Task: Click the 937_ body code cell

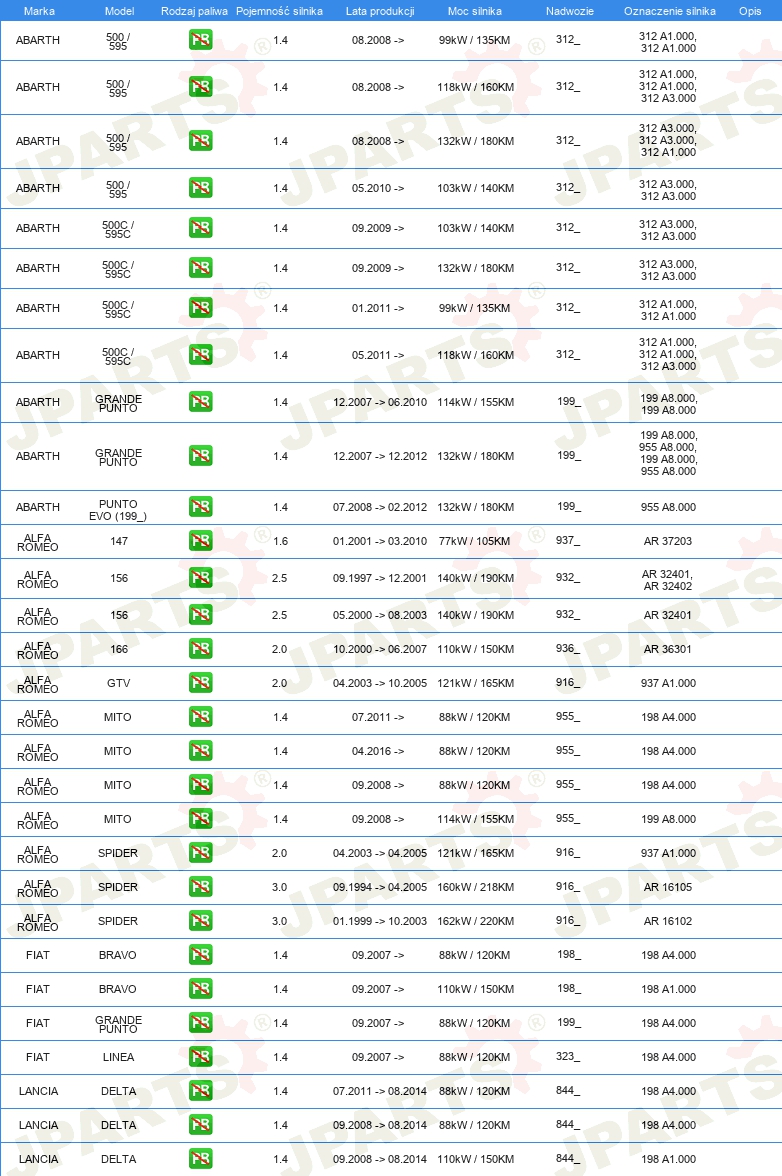Action: [x=568, y=541]
